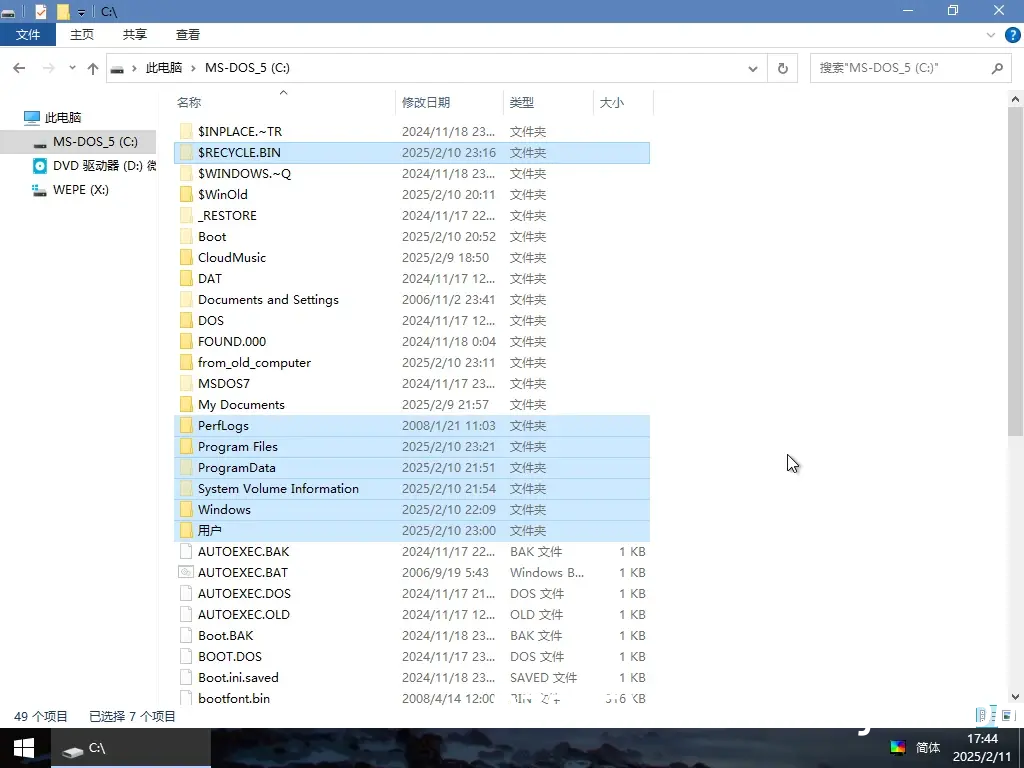Click the properties icon in quick access toolbar
1024x768 pixels.
[x=40, y=12]
